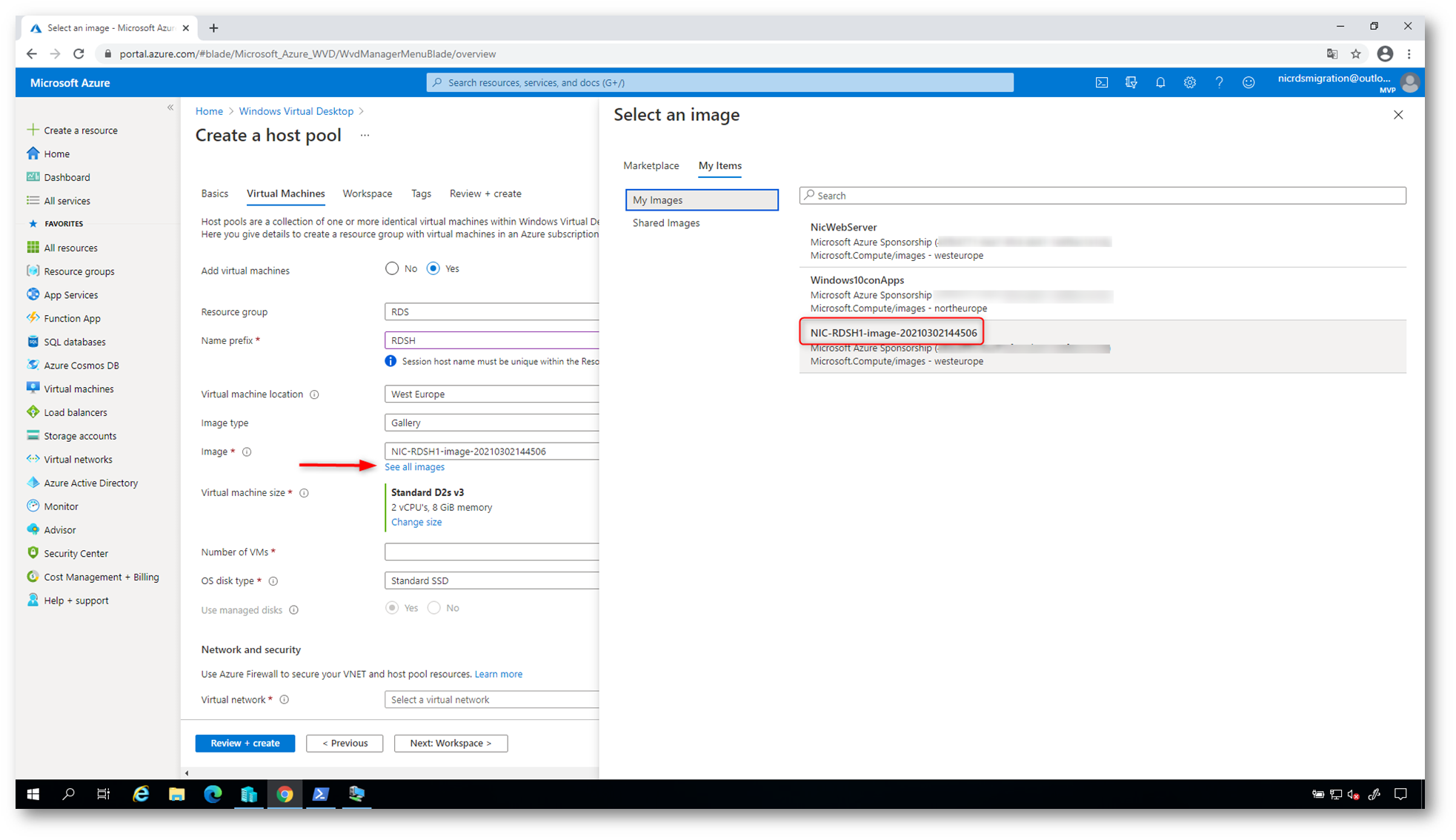Open SQL databases in the sidebar

74,342
